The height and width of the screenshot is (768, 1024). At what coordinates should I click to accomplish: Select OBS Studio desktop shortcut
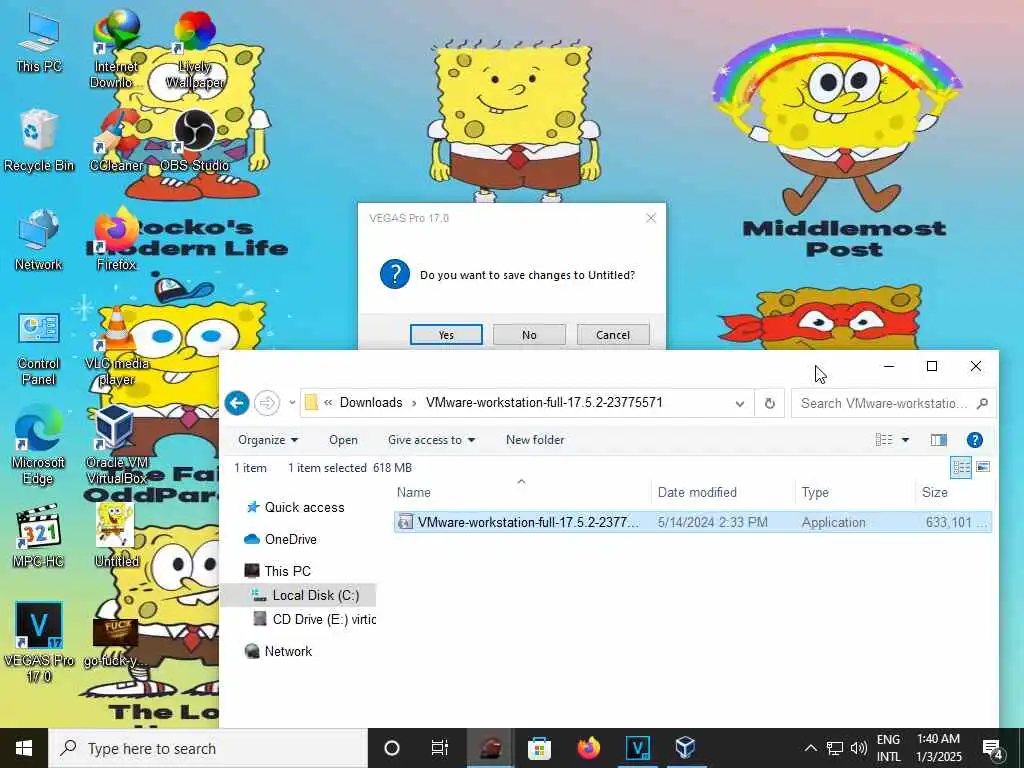point(195,140)
